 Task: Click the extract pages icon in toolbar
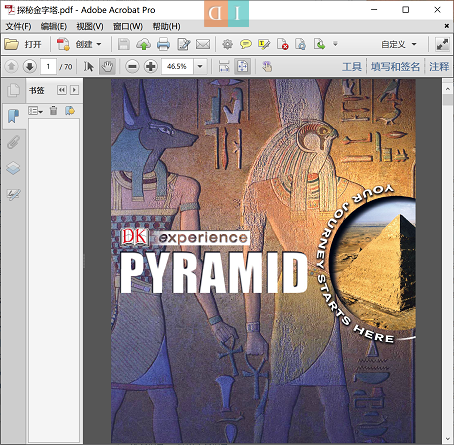(319, 44)
